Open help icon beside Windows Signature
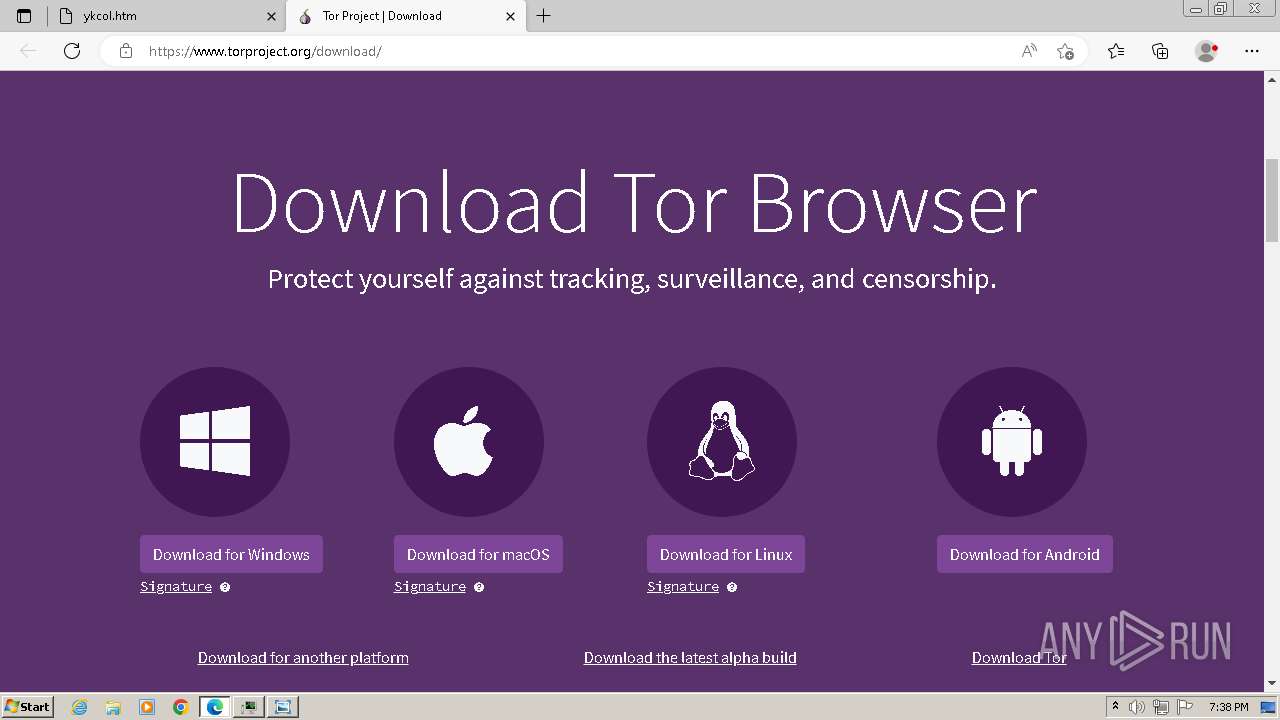Screen dimensions: 1280x720 tap(225, 587)
